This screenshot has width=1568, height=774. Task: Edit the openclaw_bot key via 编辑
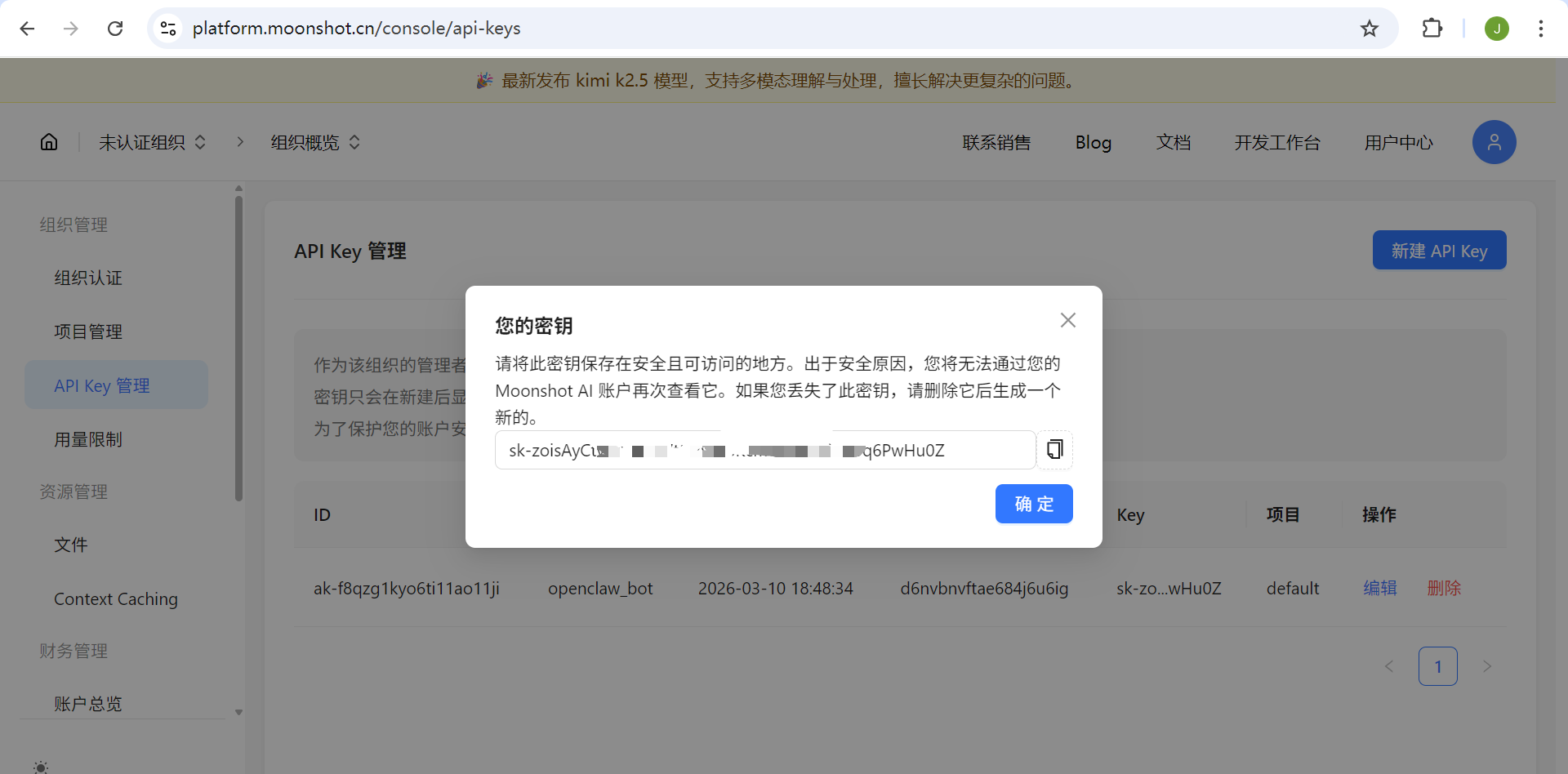[x=1379, y=588]
